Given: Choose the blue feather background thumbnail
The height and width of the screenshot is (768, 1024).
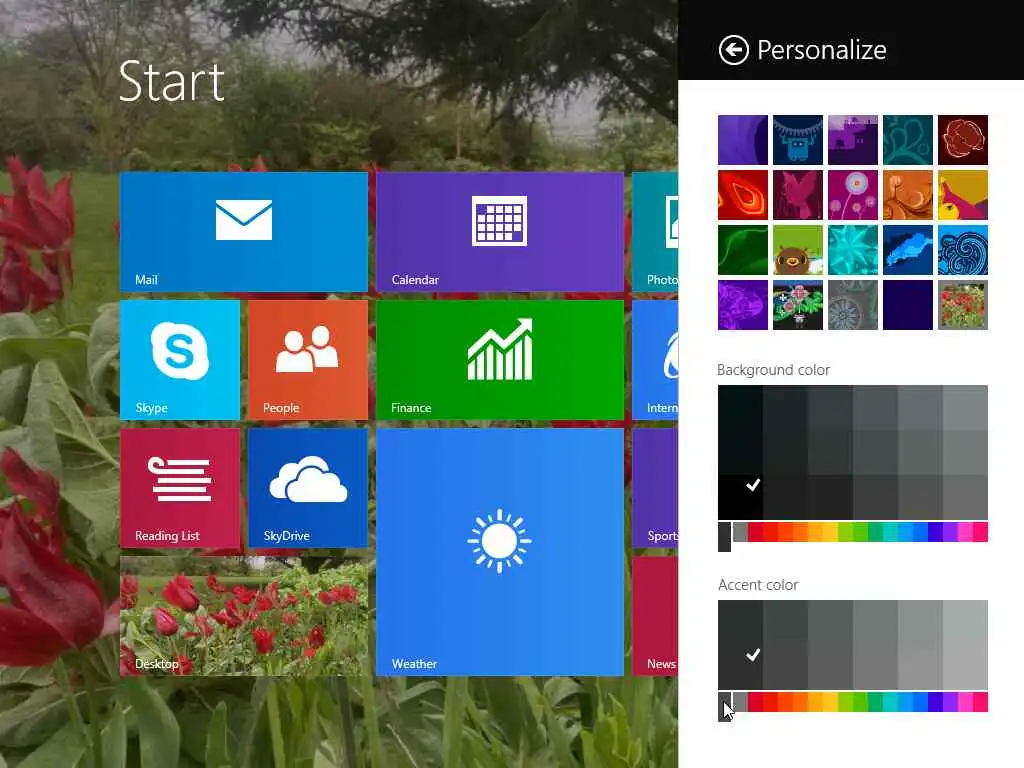Looking at the screenshot, I should [908, 250].
